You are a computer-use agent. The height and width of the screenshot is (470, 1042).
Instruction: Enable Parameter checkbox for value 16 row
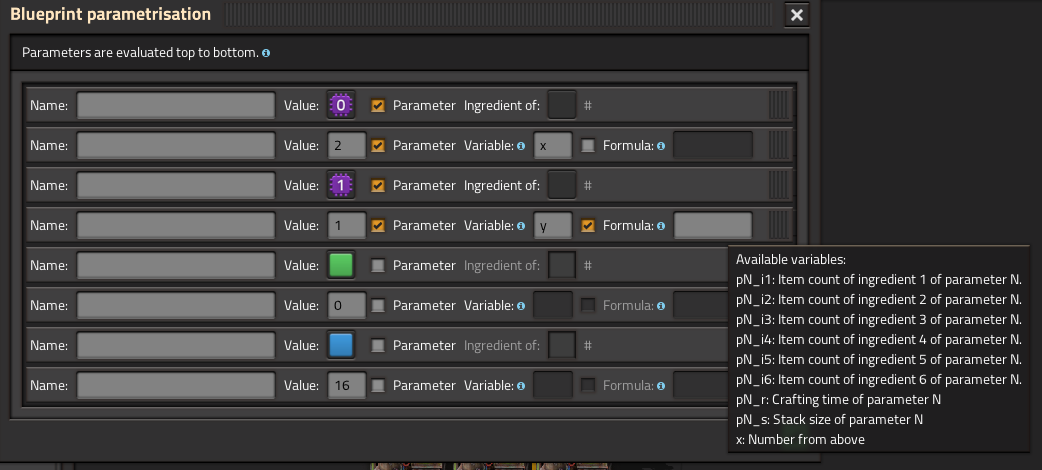(x=378, y=385)
